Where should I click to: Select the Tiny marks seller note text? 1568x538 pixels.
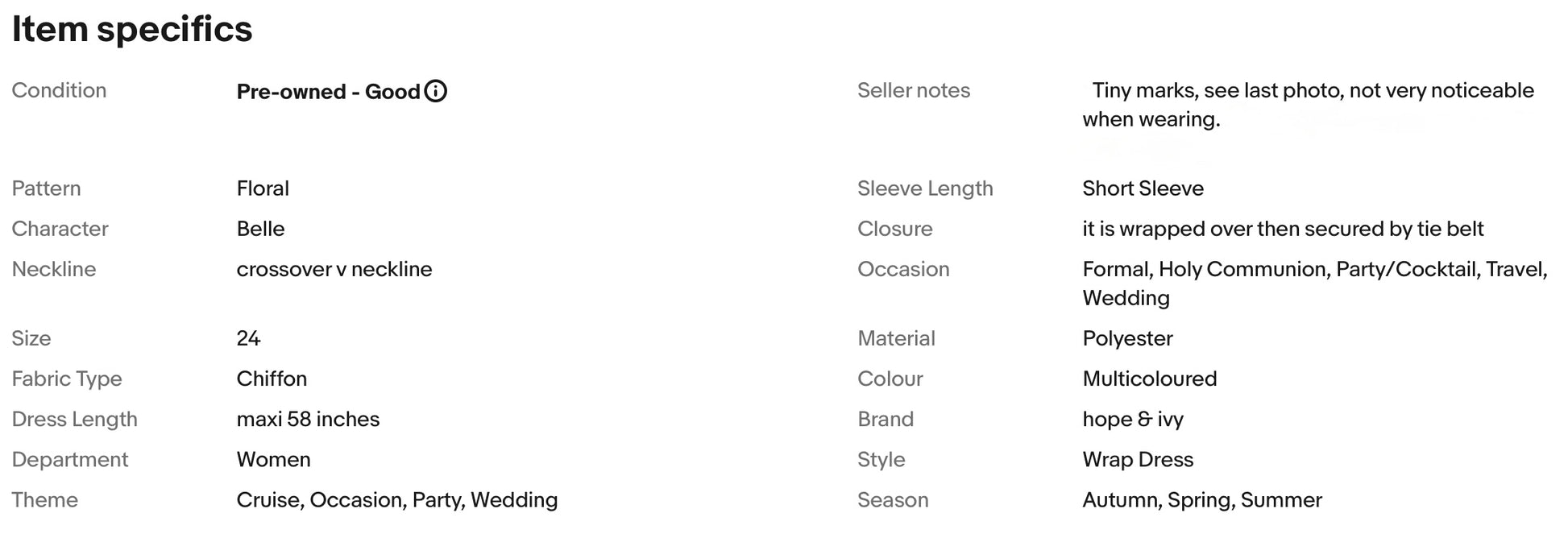click(x=1309, y=105)
